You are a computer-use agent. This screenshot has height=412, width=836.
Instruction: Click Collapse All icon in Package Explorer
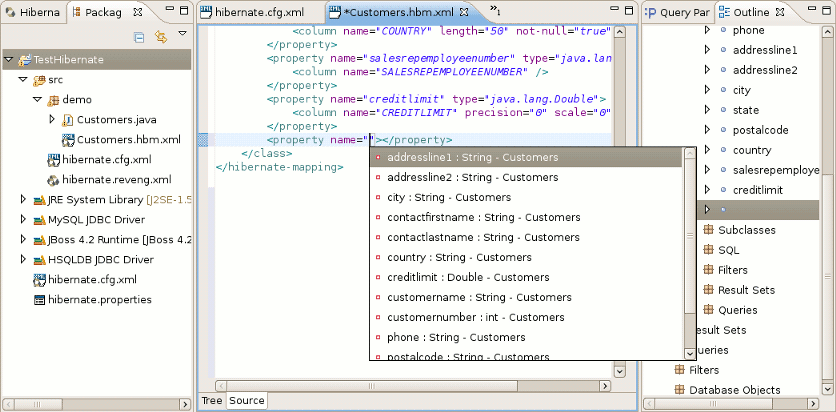coord(139,37)
